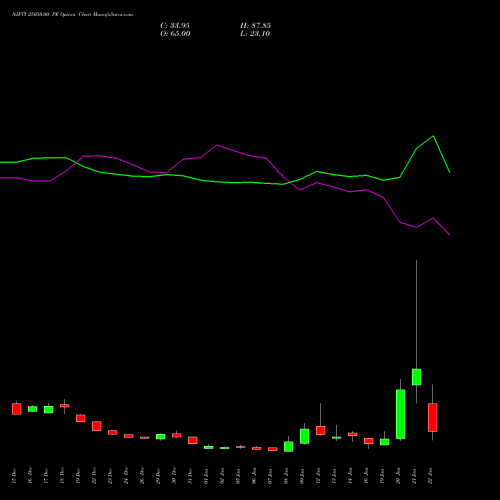Select the 09 Jan date label
Viewport: 500px width, 500px height.
coord(302,476)
